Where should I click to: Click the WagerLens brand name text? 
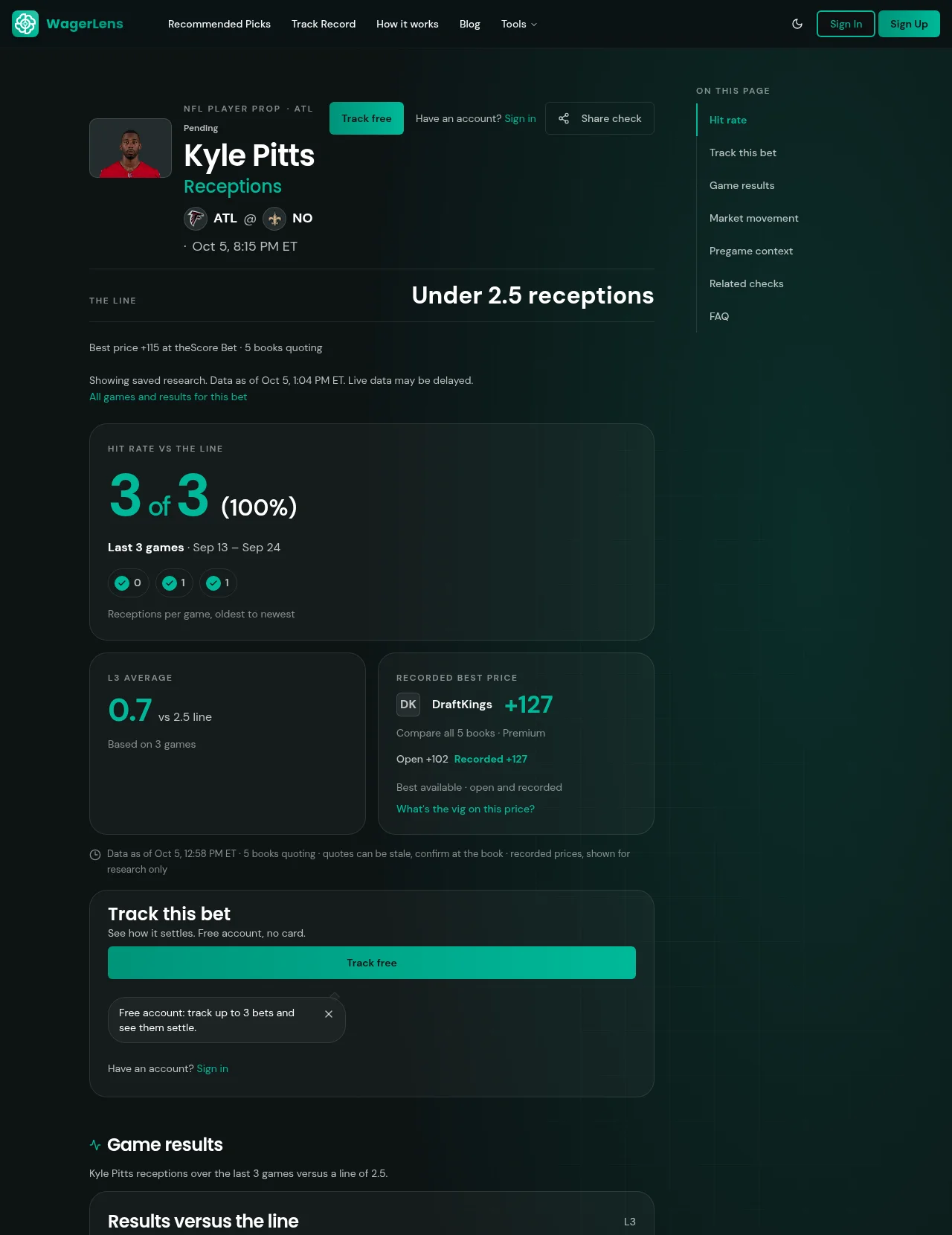[85, 24]
